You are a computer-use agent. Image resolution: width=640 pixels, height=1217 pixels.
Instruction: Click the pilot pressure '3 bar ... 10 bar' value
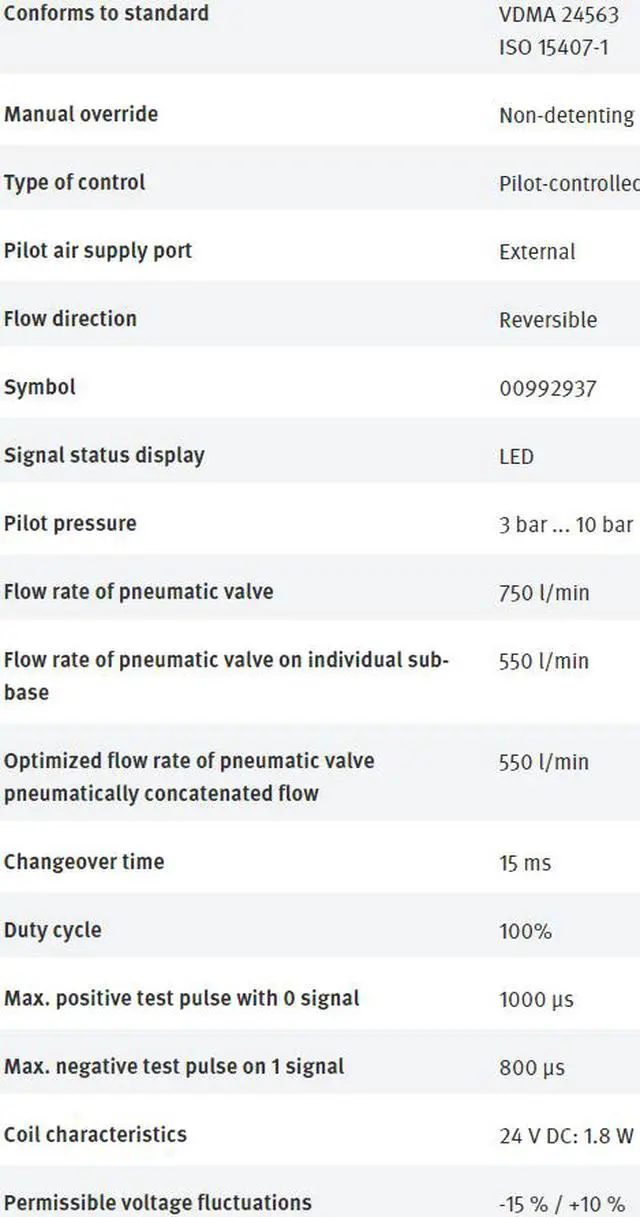[x=566, y=525]
